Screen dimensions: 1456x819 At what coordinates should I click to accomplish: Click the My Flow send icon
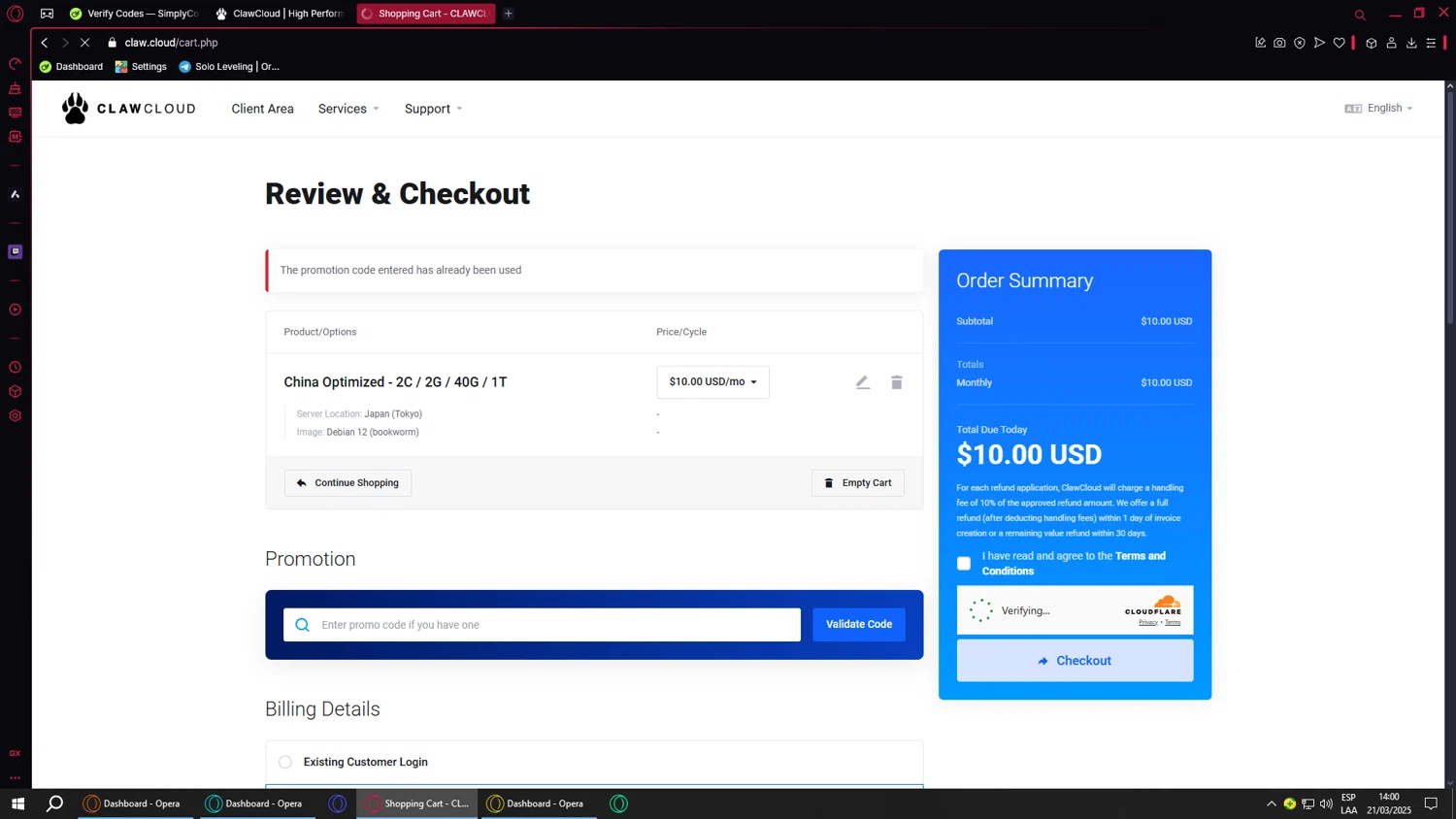click(1319, 43)
